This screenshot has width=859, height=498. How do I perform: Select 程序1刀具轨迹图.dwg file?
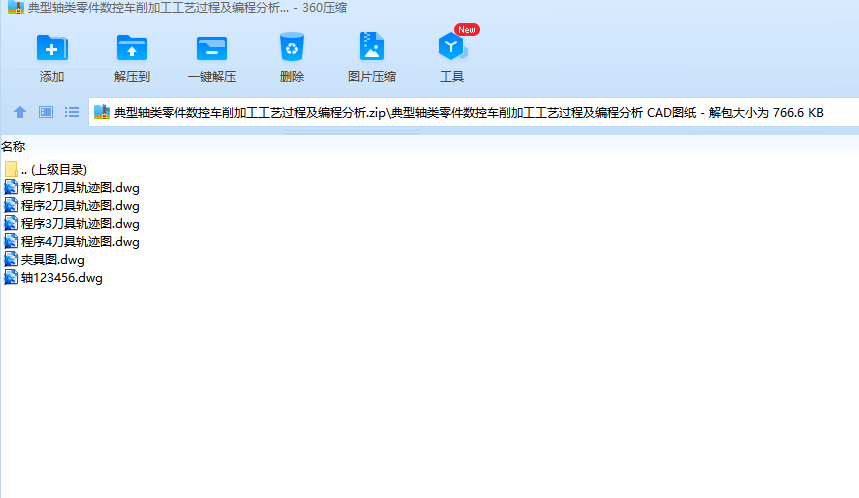pyautogui.click(x=72, y=187)
